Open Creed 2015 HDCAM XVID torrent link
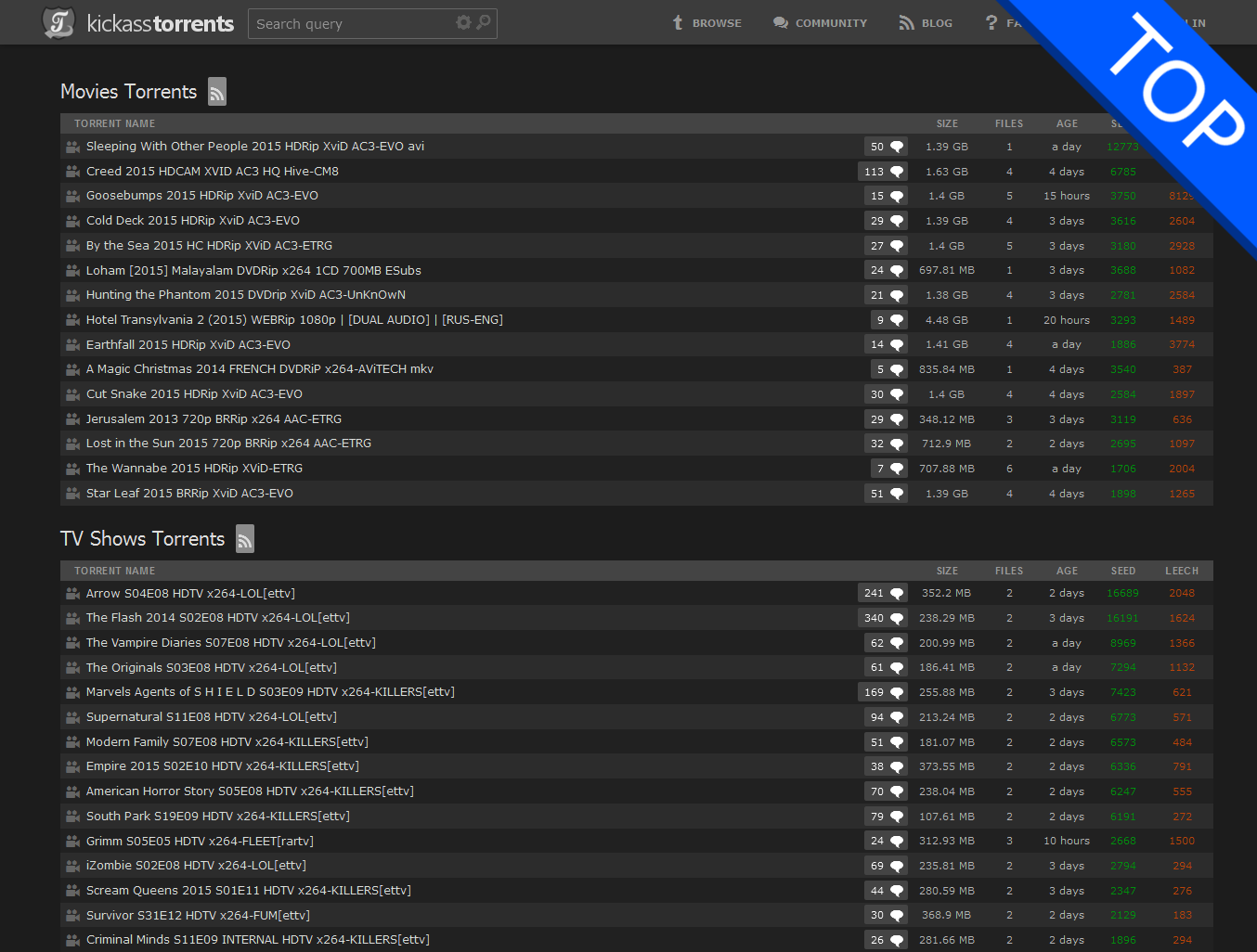Viewport: 1257px width, 952px height. (213, 172)
